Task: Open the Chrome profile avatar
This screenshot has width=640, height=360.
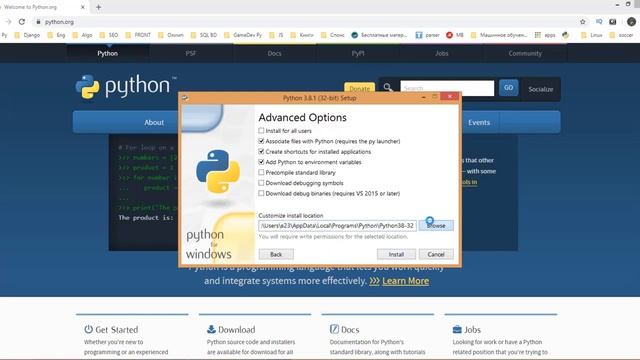Action: (631, 22)
